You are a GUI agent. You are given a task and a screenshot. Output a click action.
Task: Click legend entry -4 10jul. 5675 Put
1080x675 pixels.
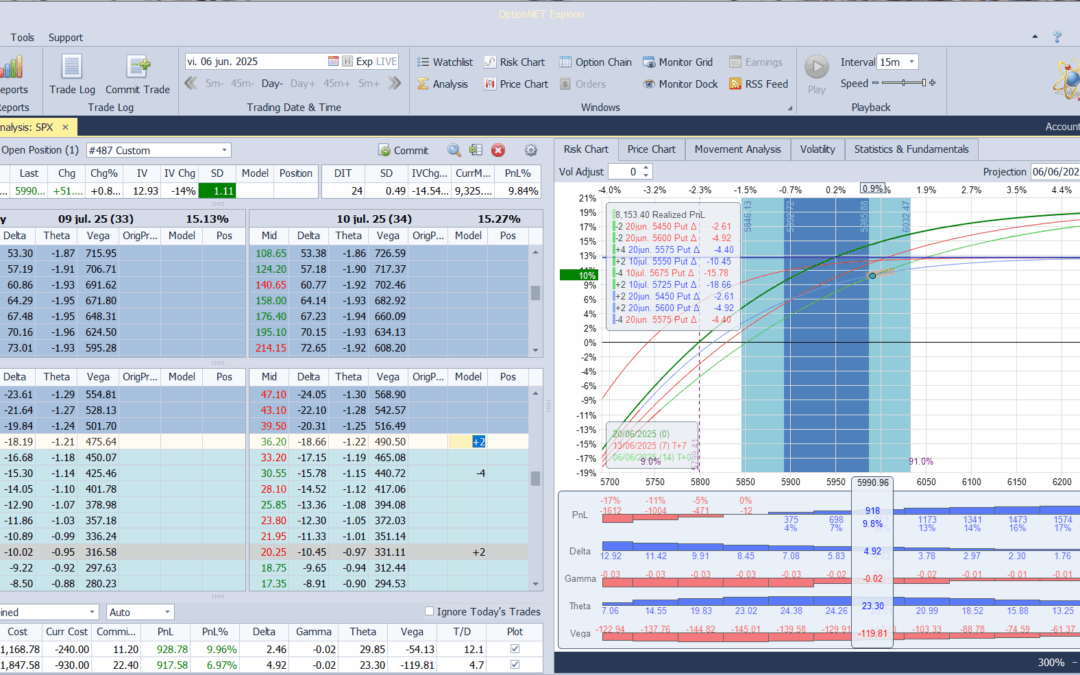click(672, 273)
